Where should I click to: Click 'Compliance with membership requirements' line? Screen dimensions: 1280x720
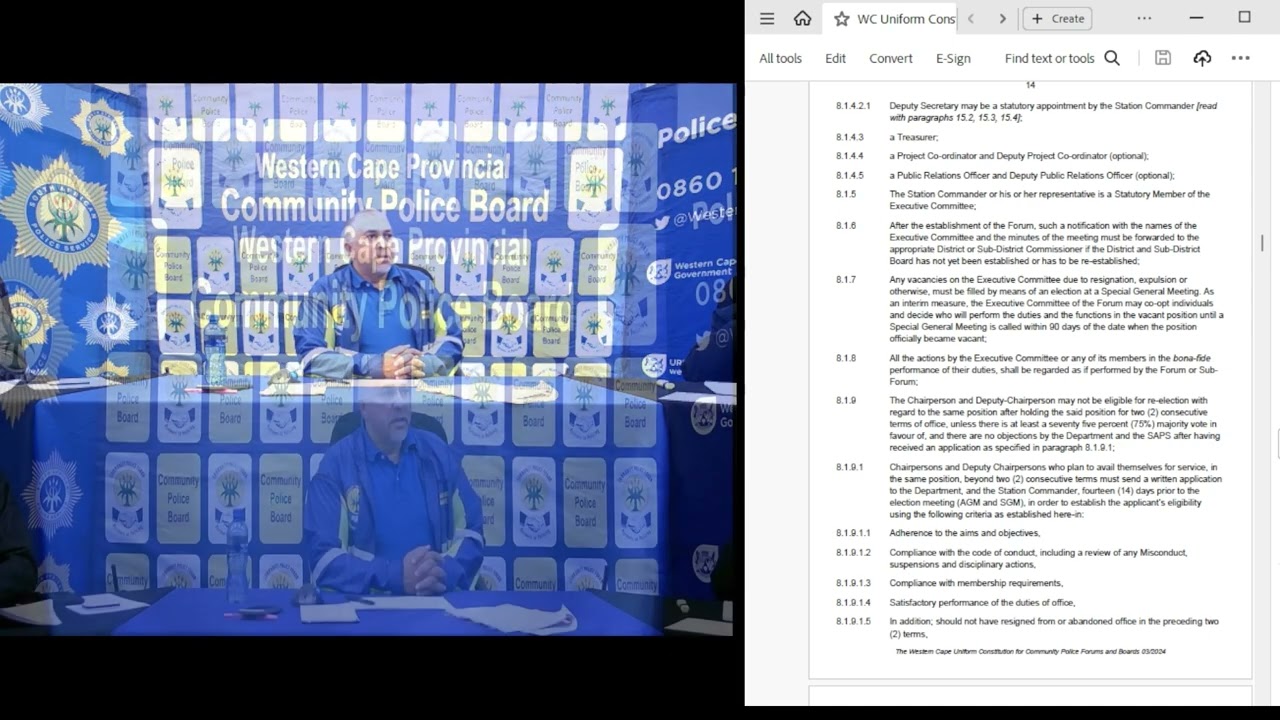coord(976,583)
